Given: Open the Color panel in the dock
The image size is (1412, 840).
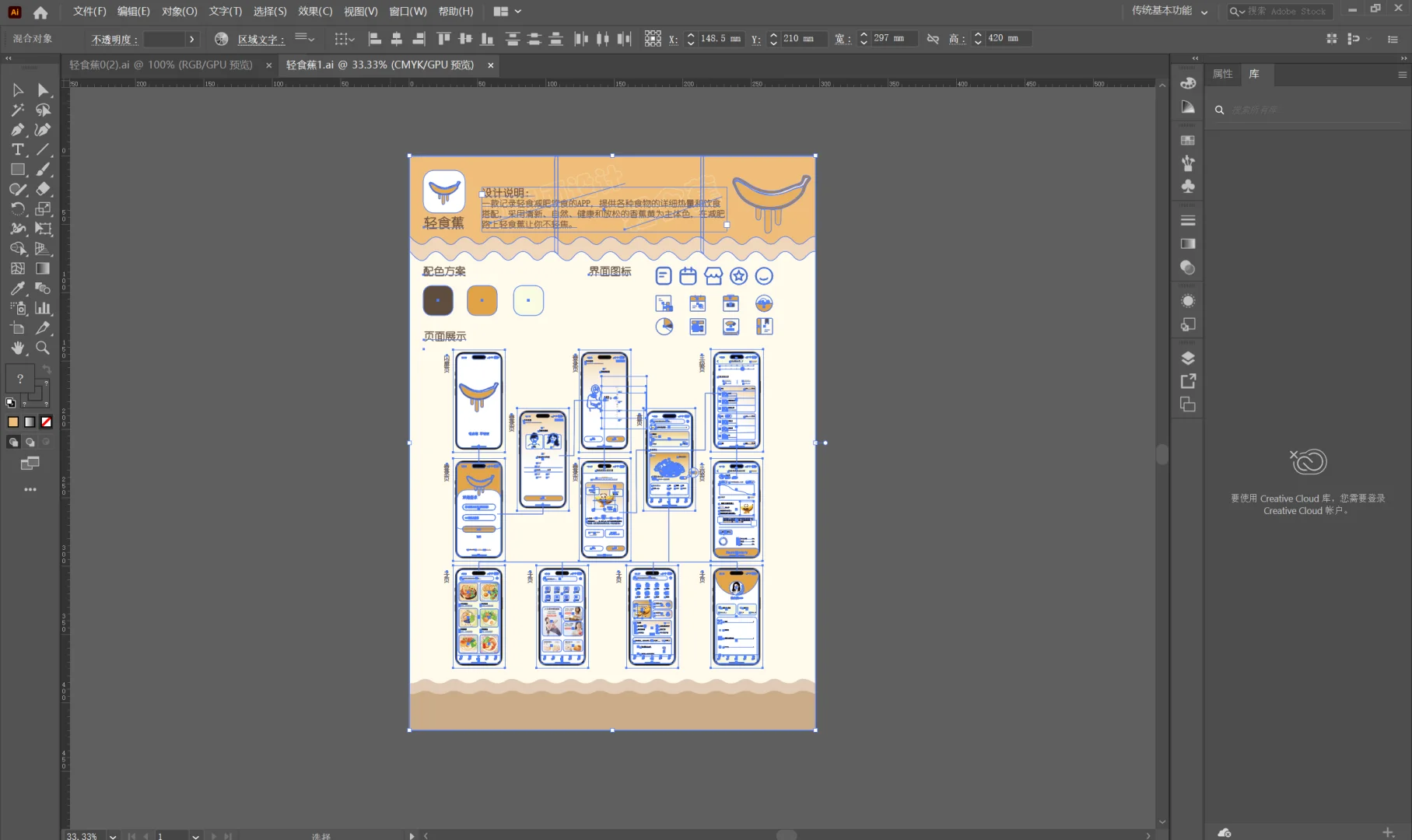Looking at the screenshot, I should click(1188, 83).
